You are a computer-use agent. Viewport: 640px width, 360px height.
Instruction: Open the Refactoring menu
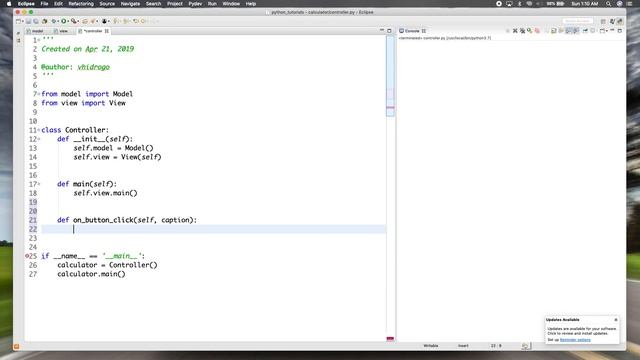(81, 4)
